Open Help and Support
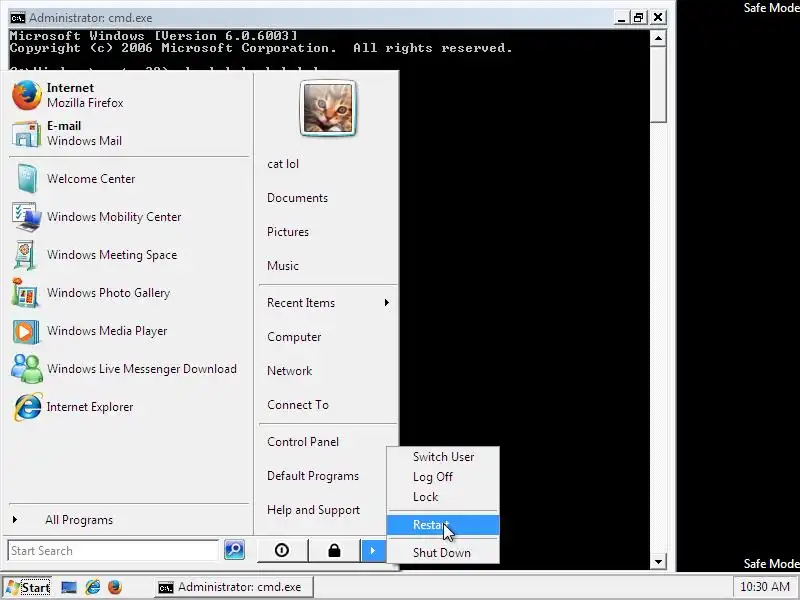 pyautogui.click(x=313, y=510)
